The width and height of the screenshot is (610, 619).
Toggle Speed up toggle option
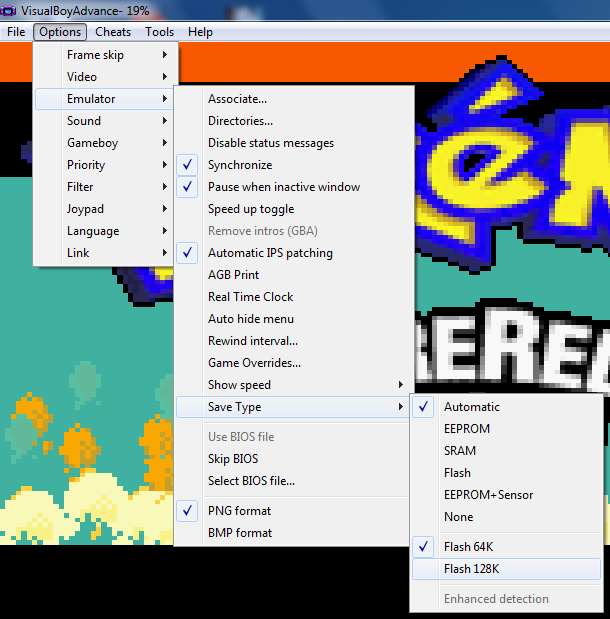click(x=293, y=209)
